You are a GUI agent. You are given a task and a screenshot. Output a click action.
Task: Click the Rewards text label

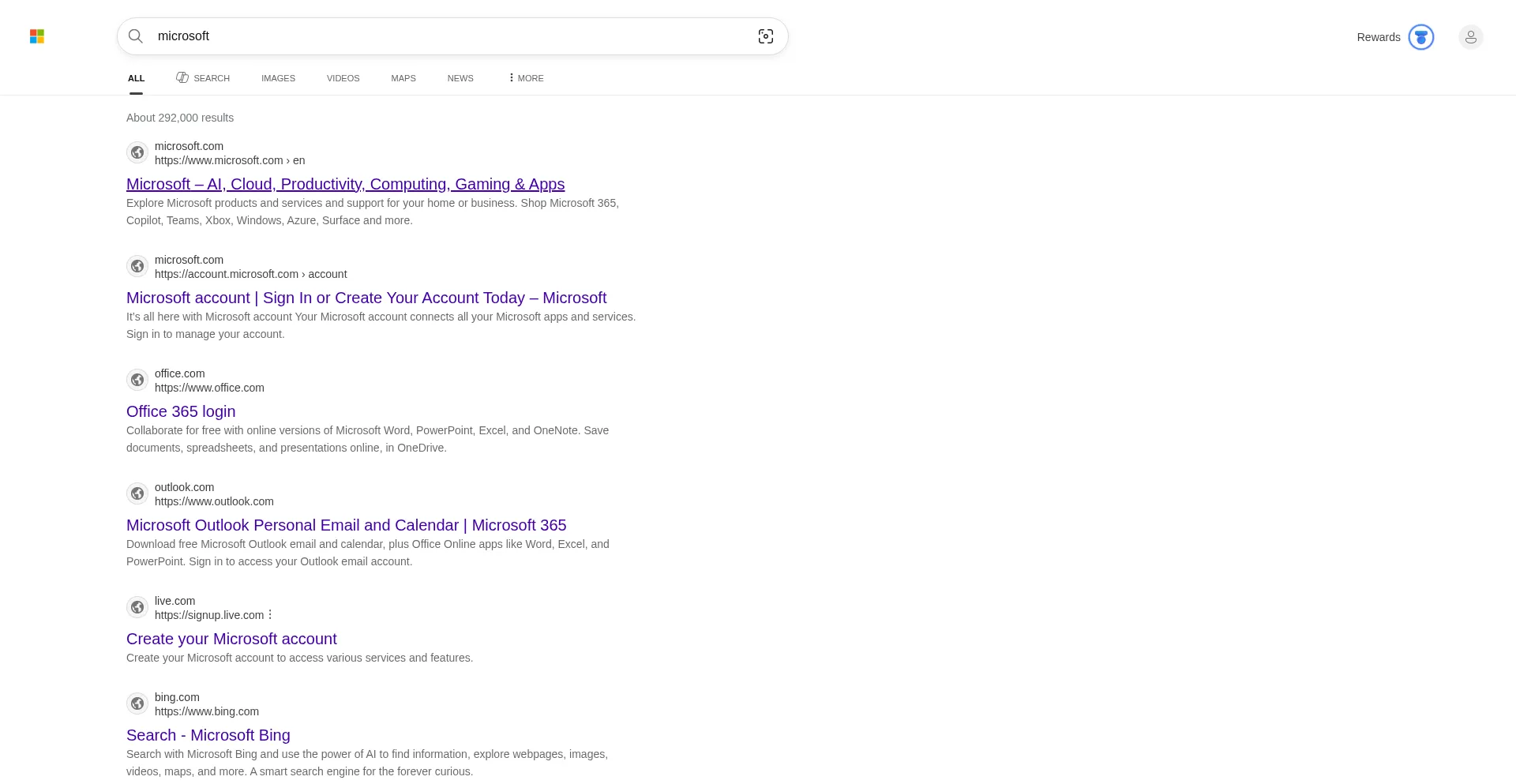[1379, 37]
